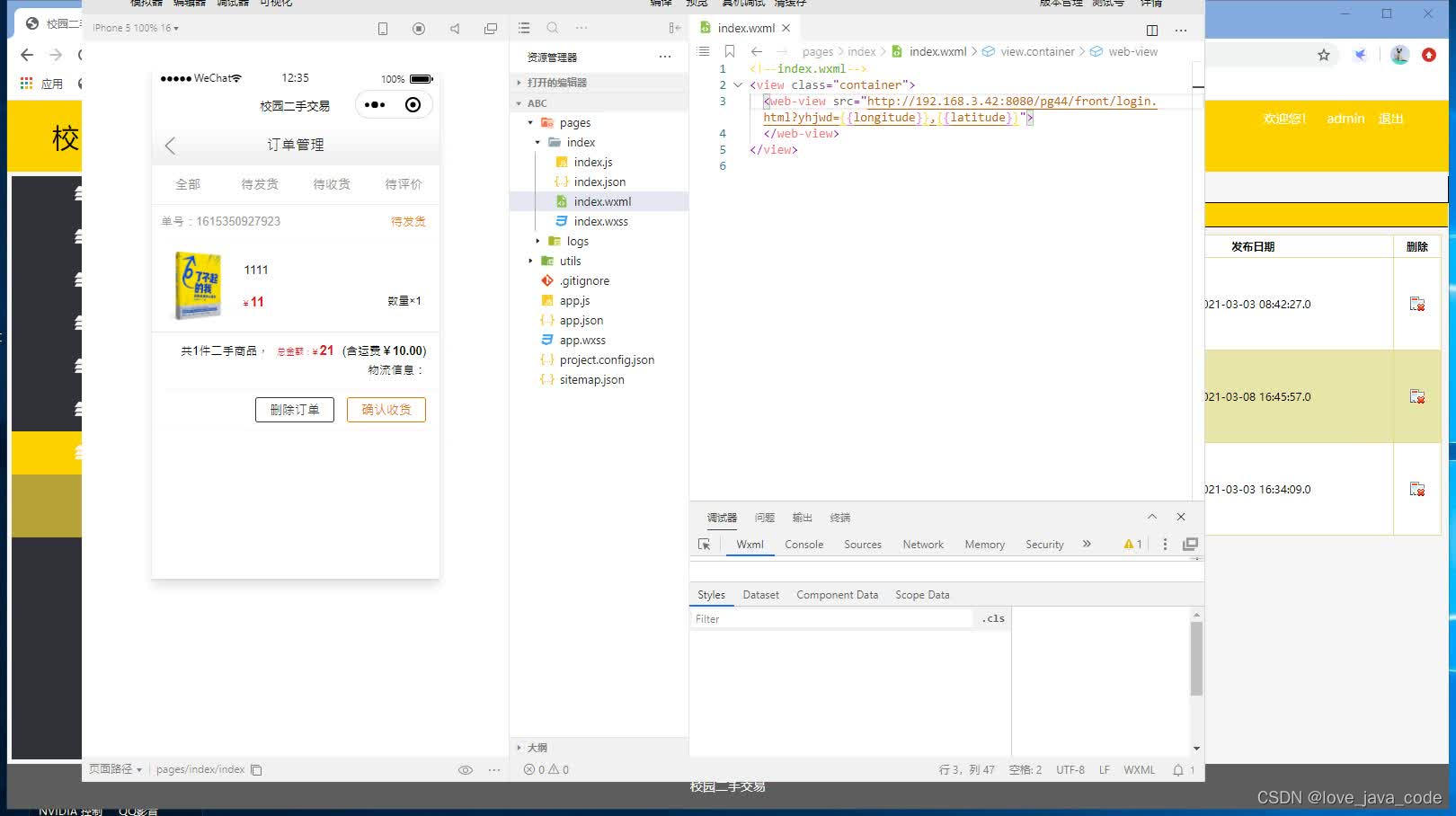Click the outline lines icon in breadcrumb bar
This screenshot has height=816, width=1456.
[x=704, y=51]
